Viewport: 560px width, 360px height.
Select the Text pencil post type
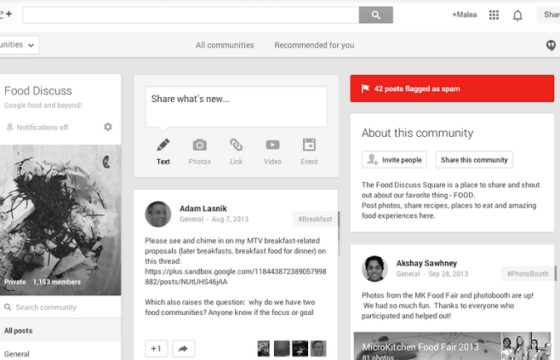(x=163, y=152)
